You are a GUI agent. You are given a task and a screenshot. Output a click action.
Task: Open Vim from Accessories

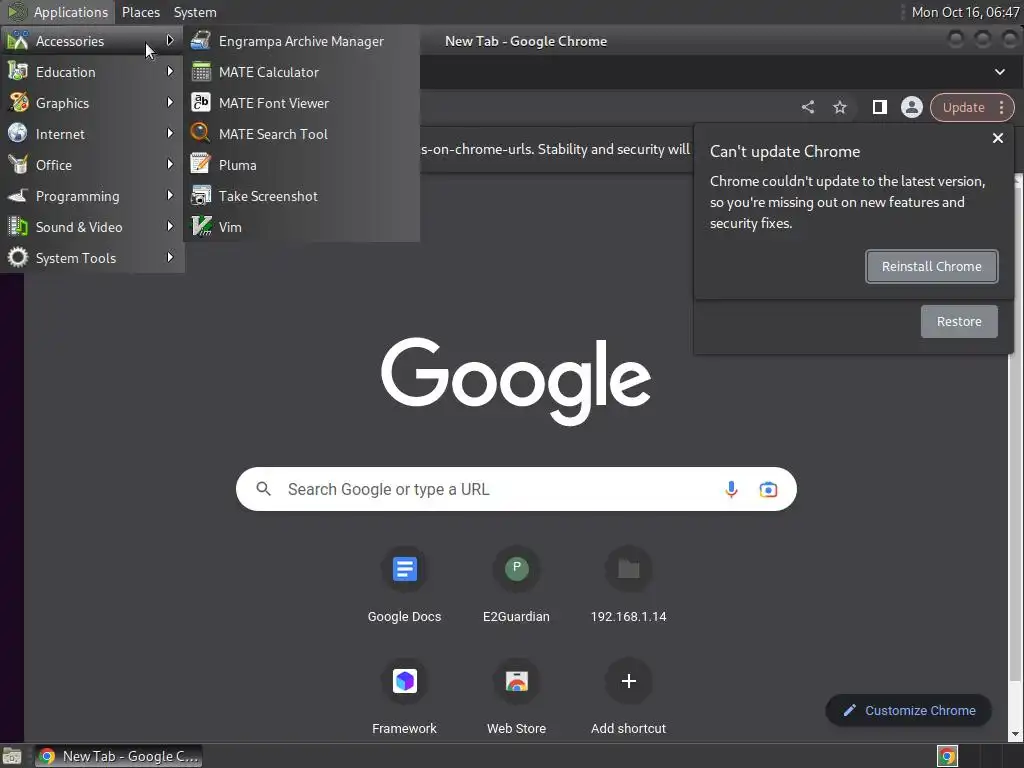(x=301, y=227)
